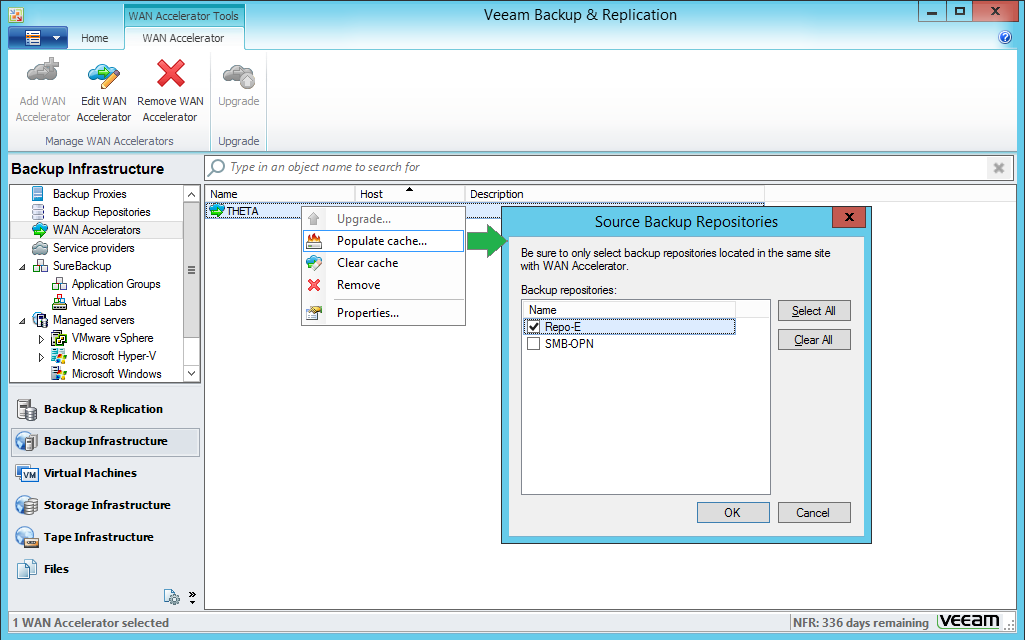Check the SMB-OPN repository checkbox
Viewport: 1025px width, 640px height.
[x=533, y=344]
